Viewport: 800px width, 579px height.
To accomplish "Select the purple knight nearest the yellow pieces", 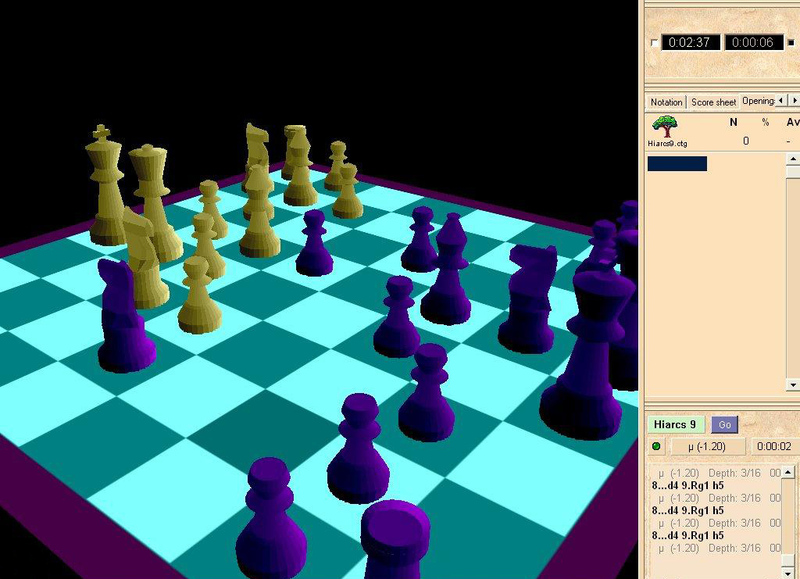I will coord(122,312).
